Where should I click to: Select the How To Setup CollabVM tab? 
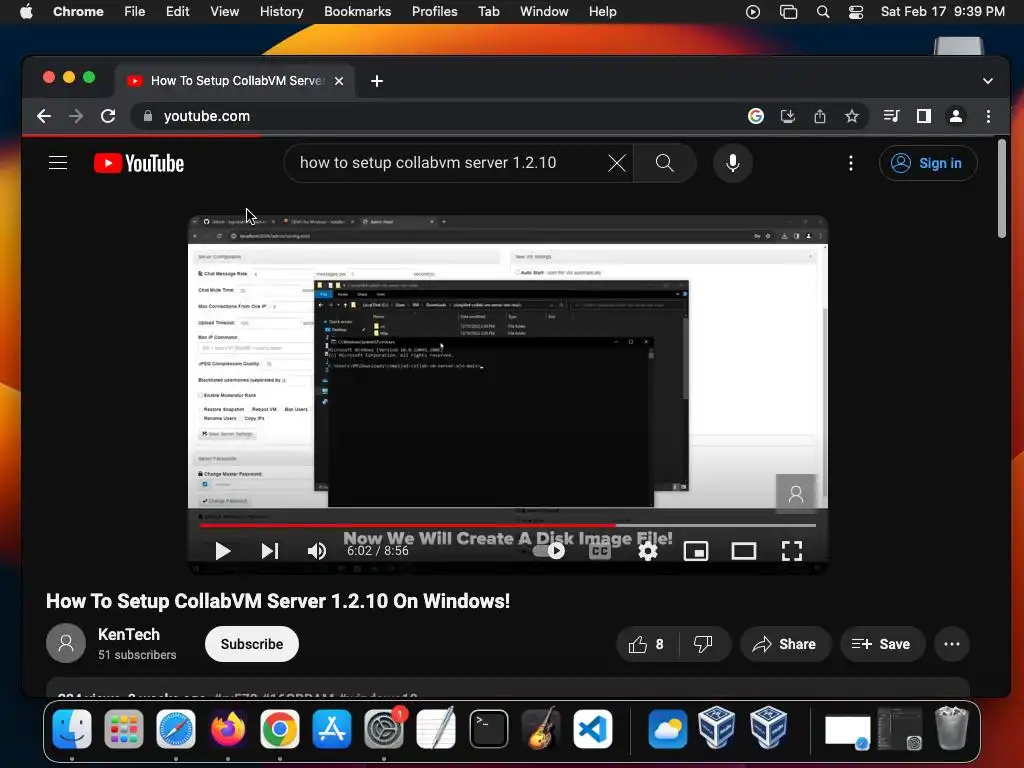(236, 81)
